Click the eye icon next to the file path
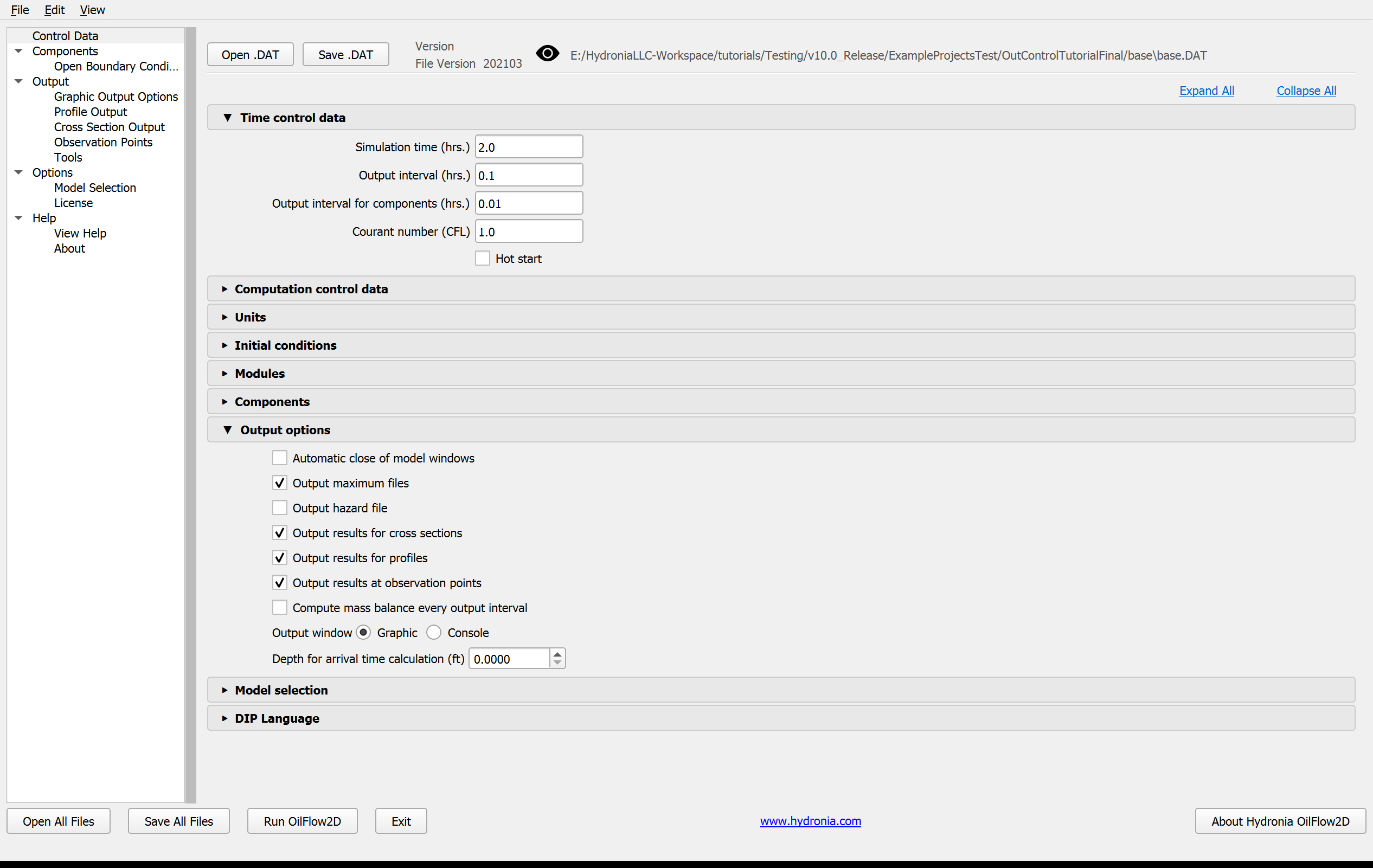 (x=547, y=54)
